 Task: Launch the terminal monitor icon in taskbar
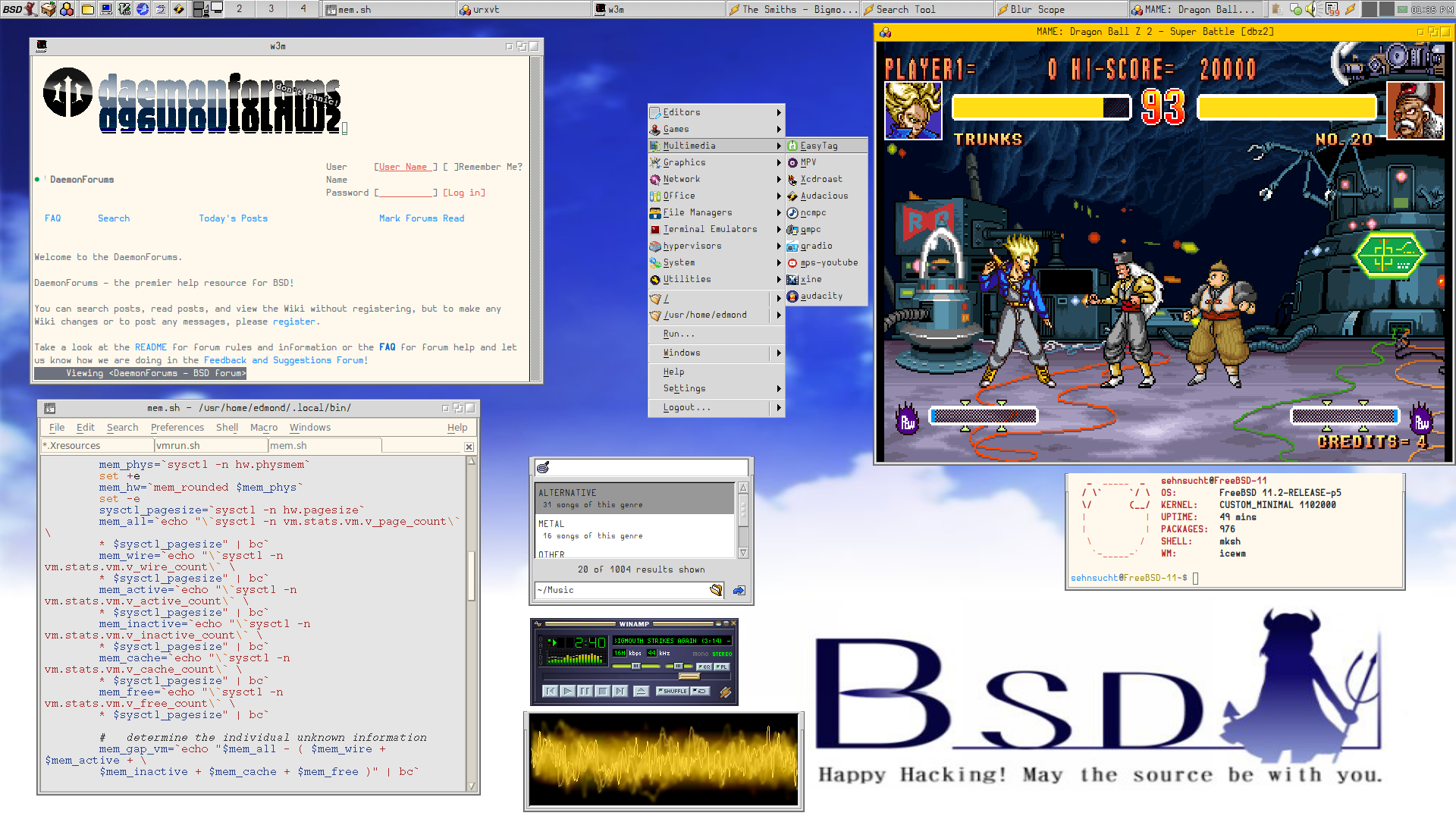pyautogui.click(x=106, y=9)
